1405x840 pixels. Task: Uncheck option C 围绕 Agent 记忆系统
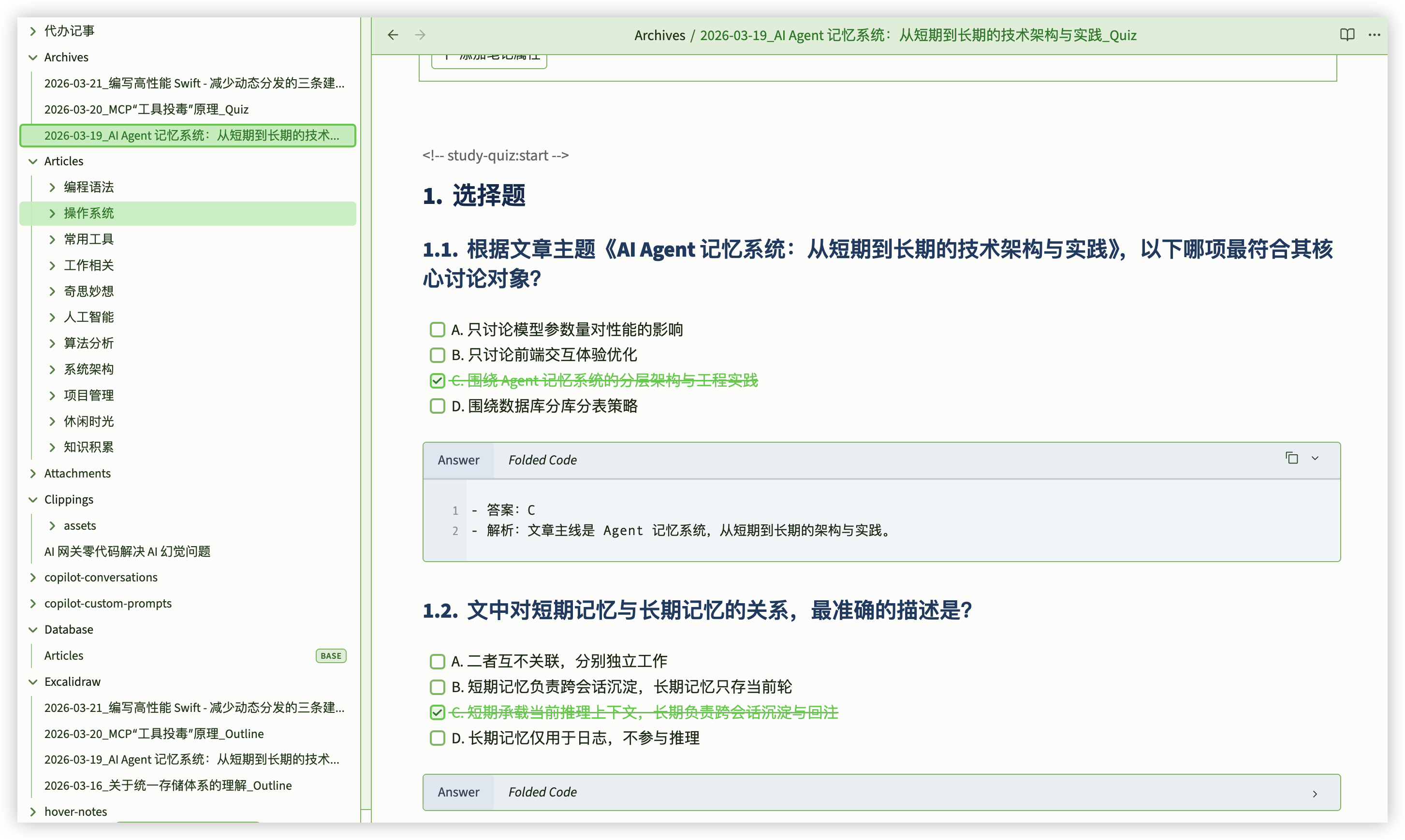coord(437,381)
